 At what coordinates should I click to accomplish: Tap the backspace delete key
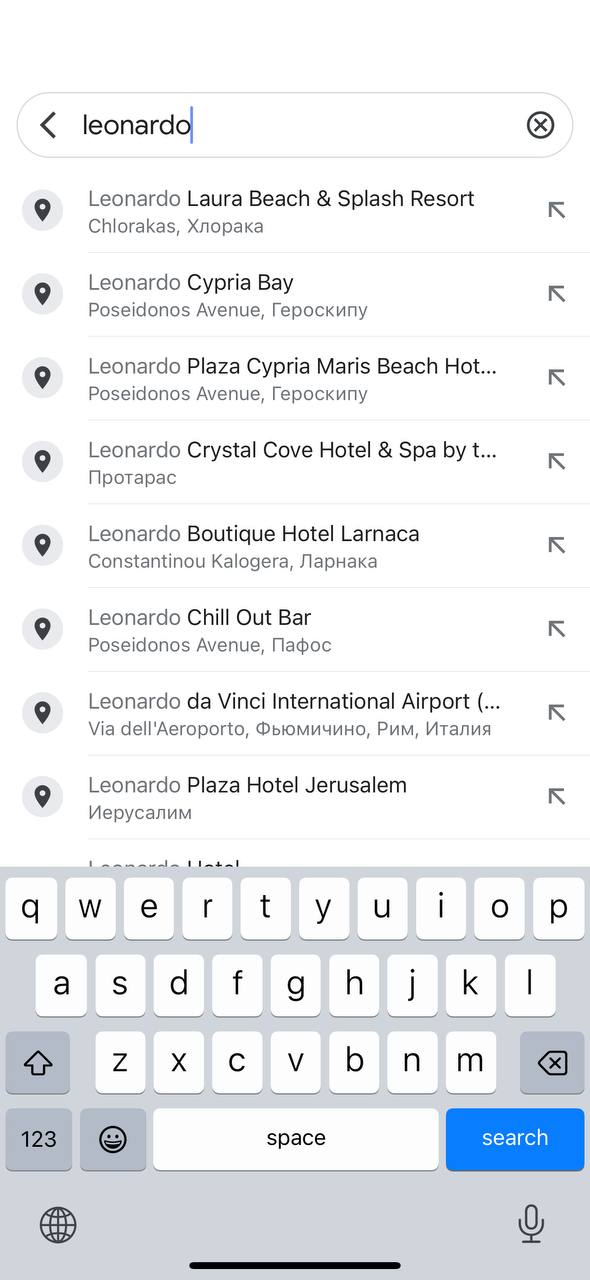[x=552, y=1062]
